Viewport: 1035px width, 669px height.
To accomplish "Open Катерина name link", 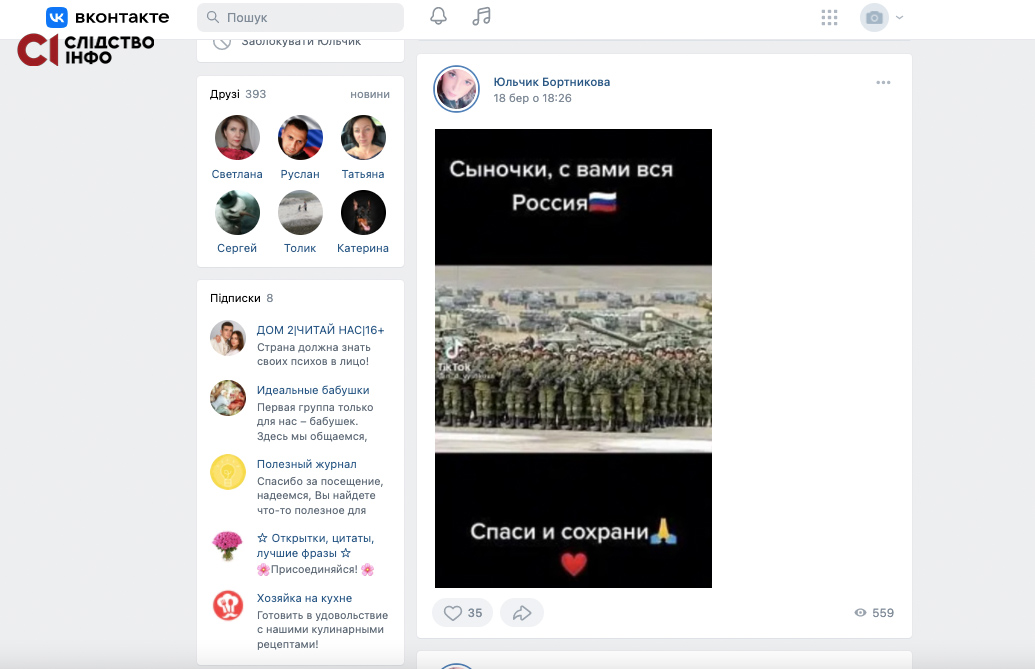I will click(362, 248).
